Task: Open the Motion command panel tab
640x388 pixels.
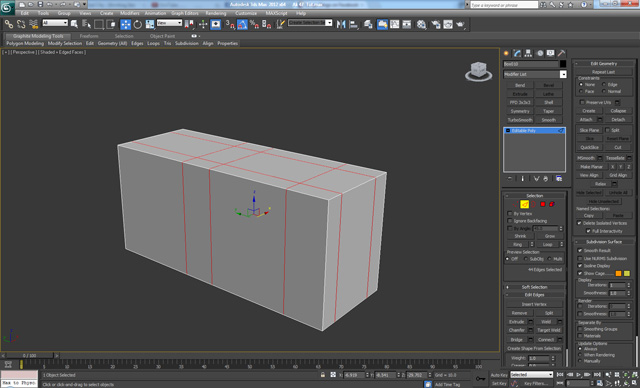Action: [x=540, y=53]
